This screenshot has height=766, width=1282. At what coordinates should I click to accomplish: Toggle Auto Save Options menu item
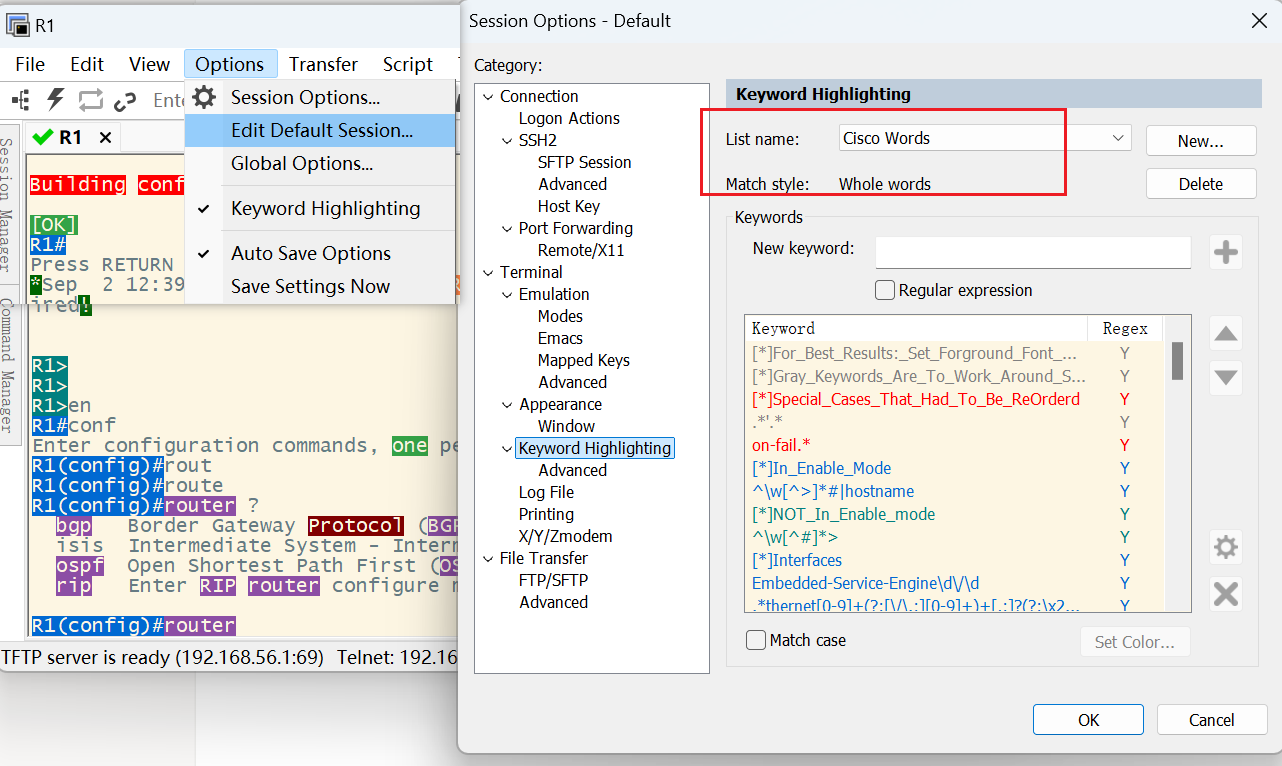tap(322, 253)
